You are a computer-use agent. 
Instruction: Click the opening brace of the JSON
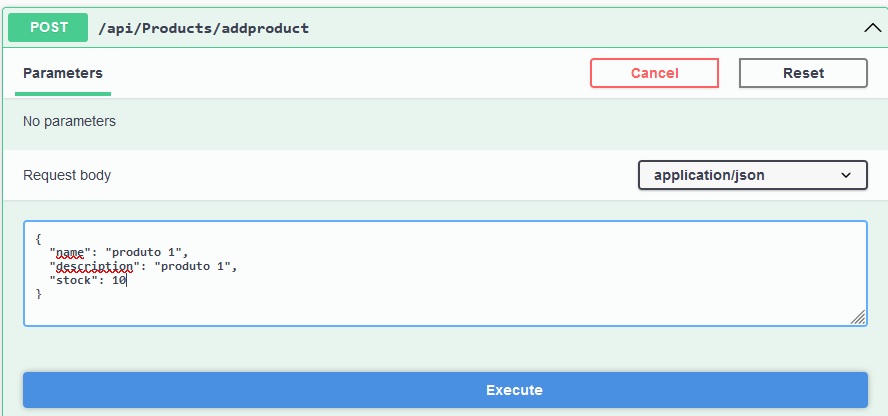[39, 239]
